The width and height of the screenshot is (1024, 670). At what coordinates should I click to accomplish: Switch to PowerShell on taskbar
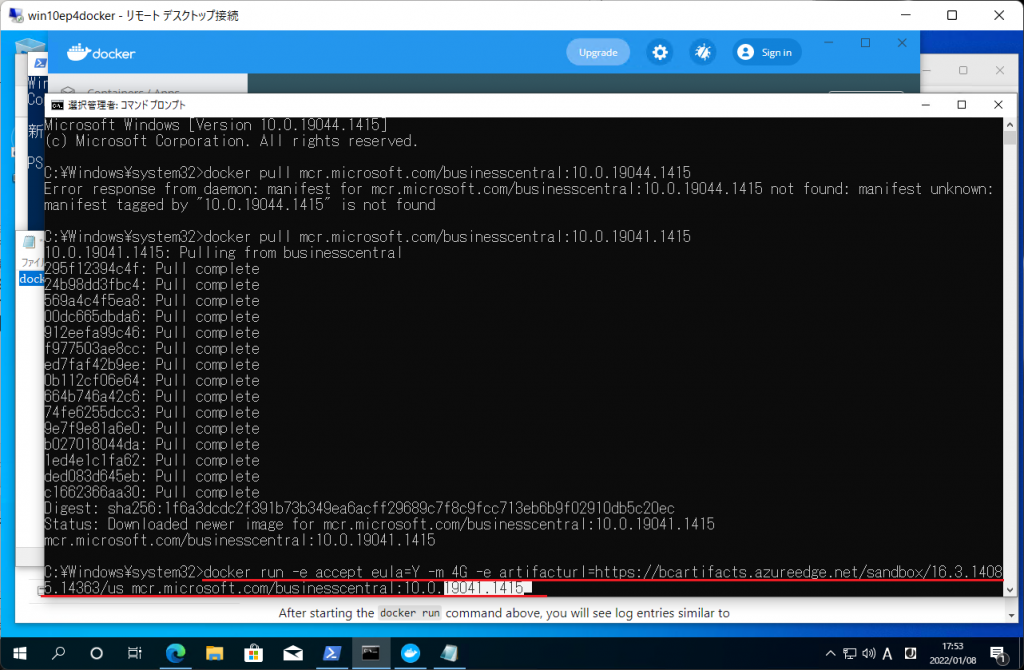[332, 653]
